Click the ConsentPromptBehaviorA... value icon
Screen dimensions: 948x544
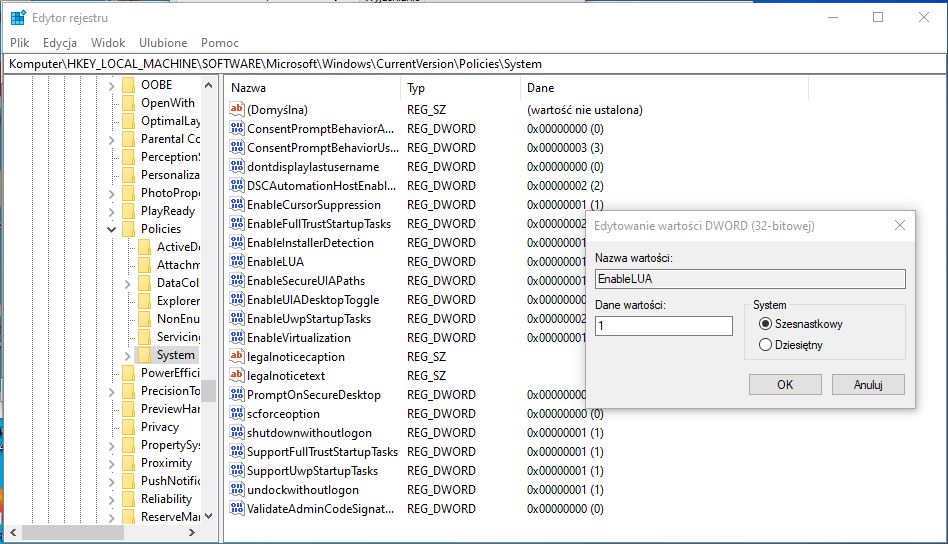click(x=237, y=129)
